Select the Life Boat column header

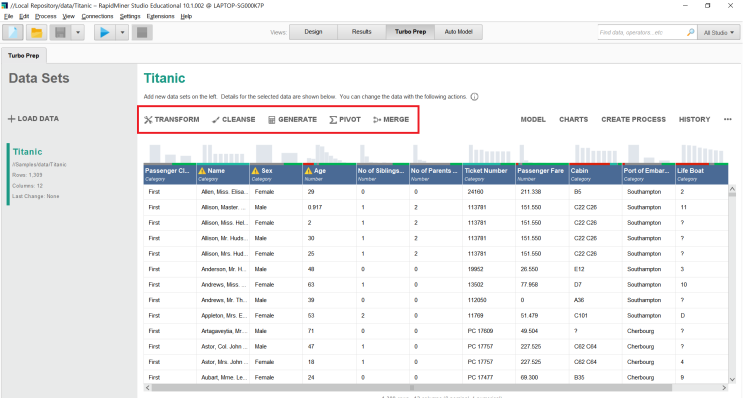(702, 174)
